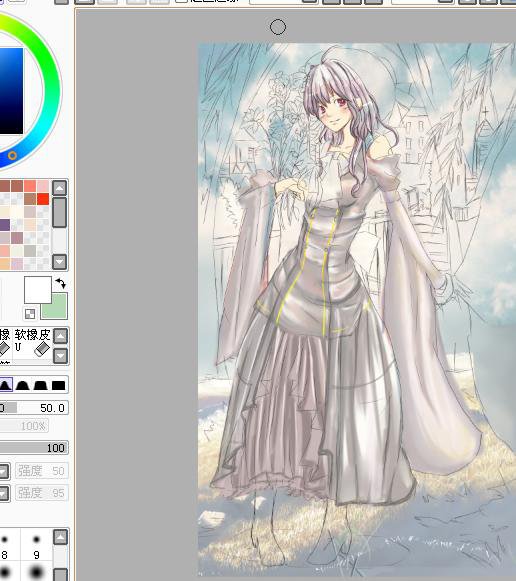
Task: Open the white foreground color swatch
Action: [38, 290]
